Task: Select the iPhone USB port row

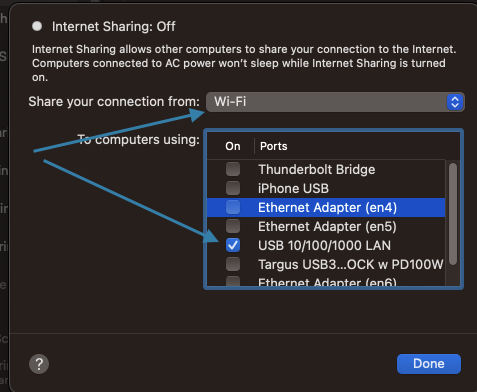Action: point(326,188)
